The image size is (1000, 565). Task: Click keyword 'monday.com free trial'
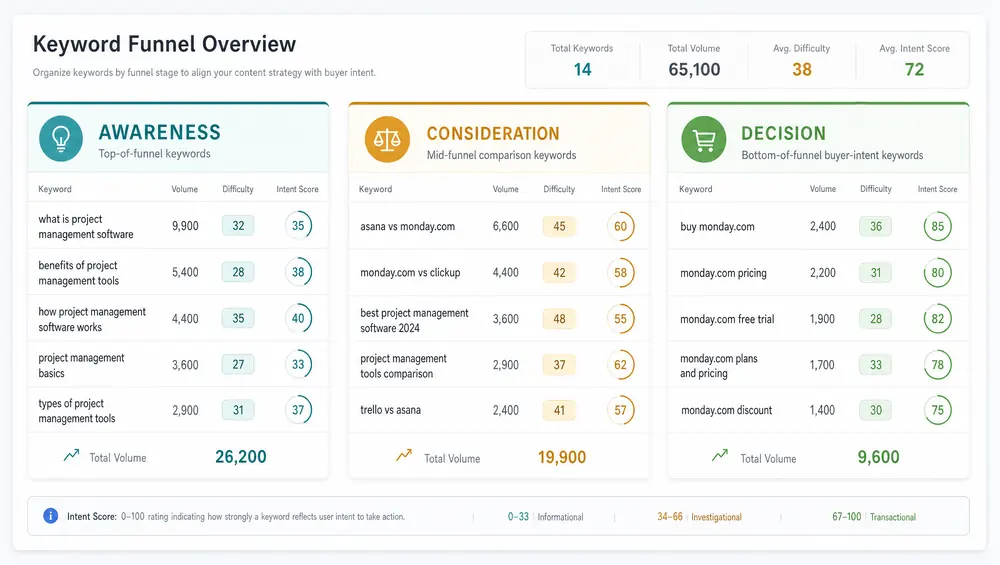tap(727, 319)
